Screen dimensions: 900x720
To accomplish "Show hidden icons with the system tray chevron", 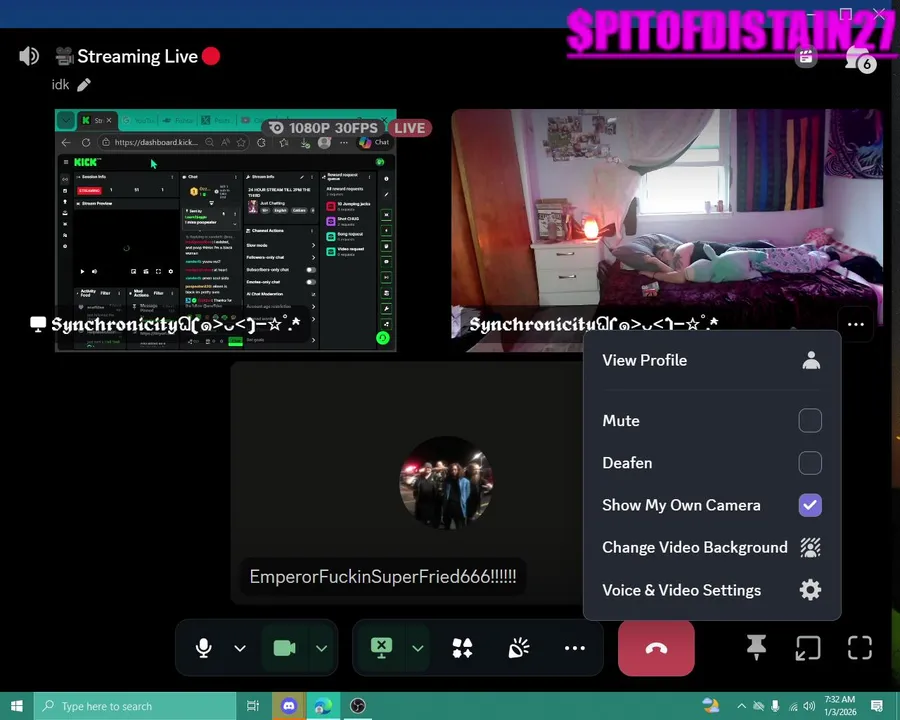I will 741,706.
